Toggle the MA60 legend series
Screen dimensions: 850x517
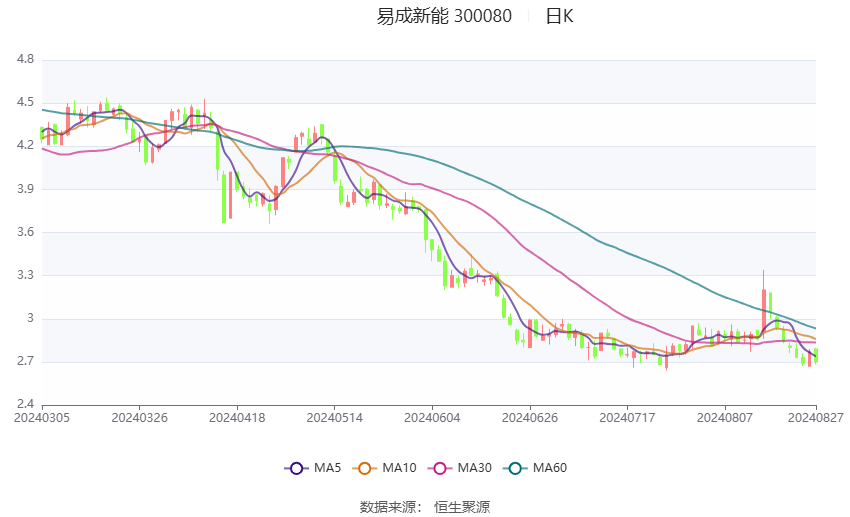535,468
